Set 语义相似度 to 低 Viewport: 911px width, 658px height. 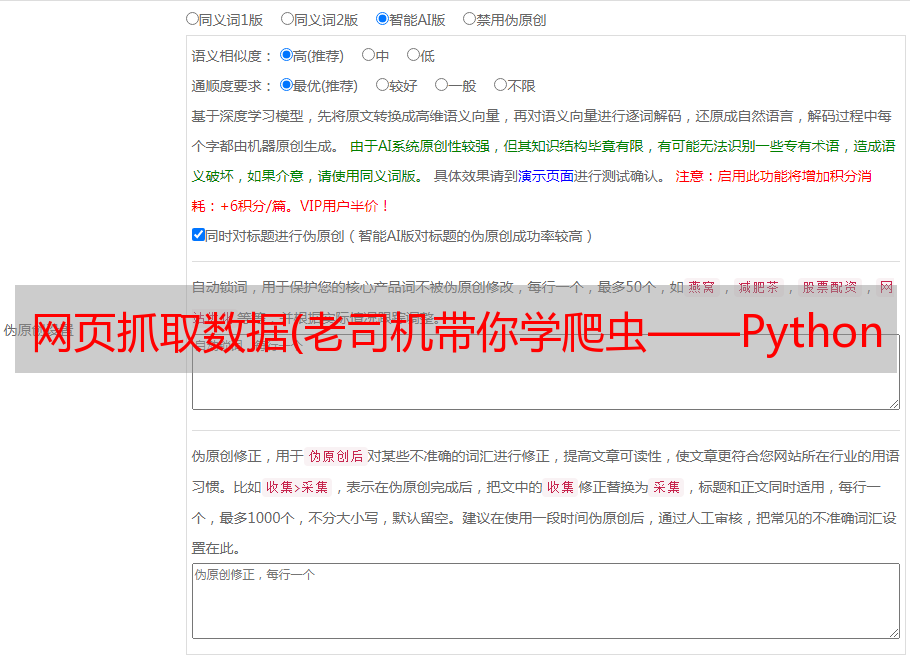click(413, 55)
